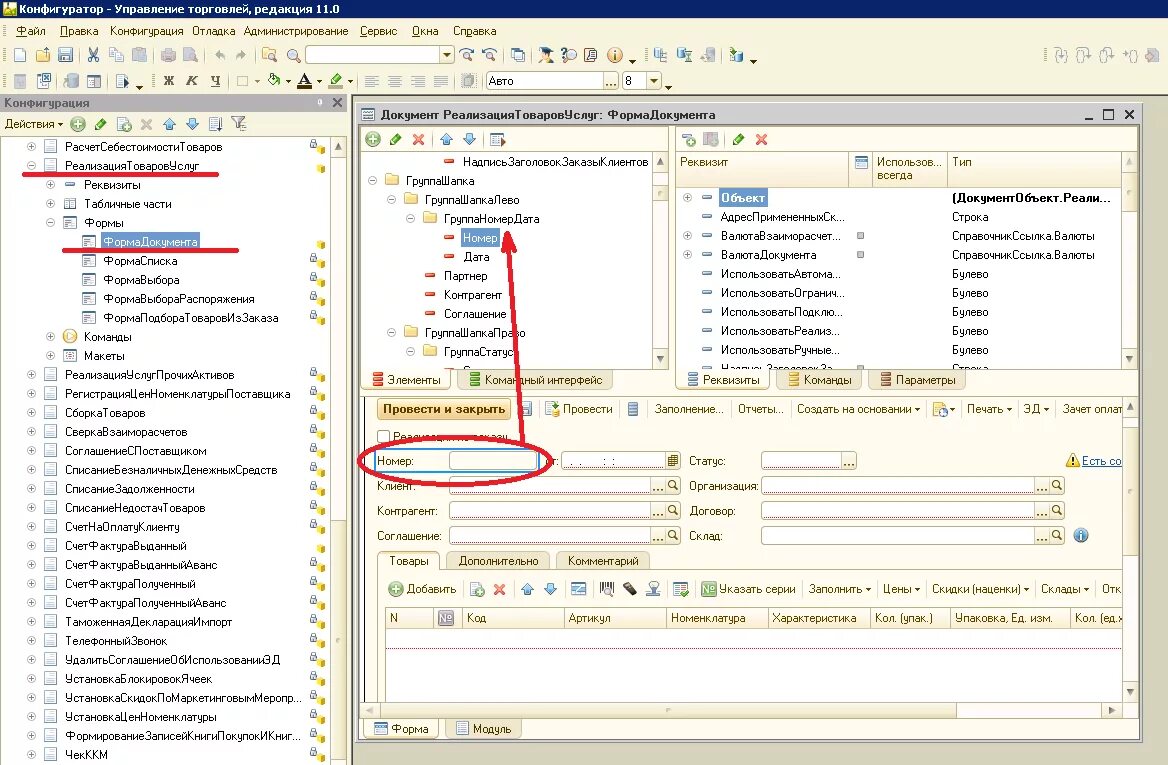Image resolution: width=1168 pixels, height=765 pixels.
Task: Click the Undo arrow icon
Action: [x=220, y=55]
